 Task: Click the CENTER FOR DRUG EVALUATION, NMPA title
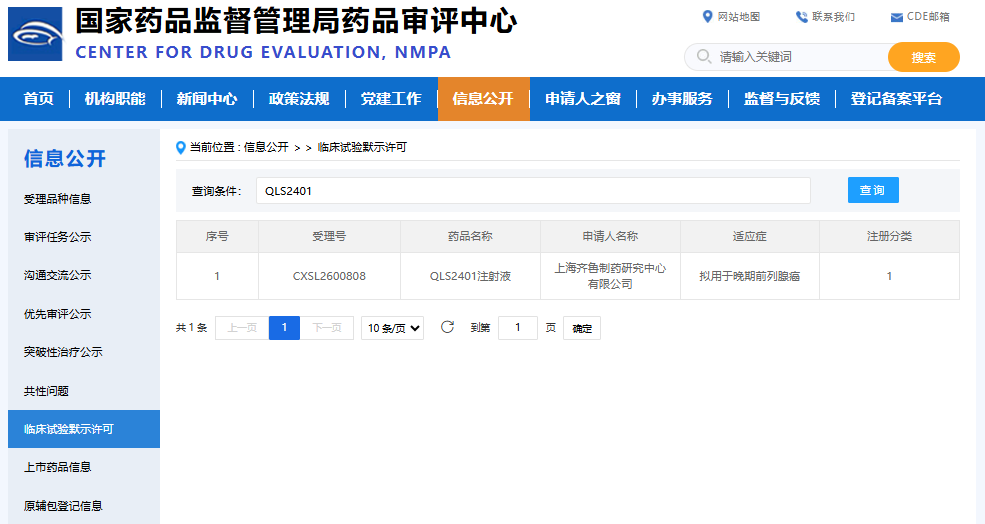[263, 52]
